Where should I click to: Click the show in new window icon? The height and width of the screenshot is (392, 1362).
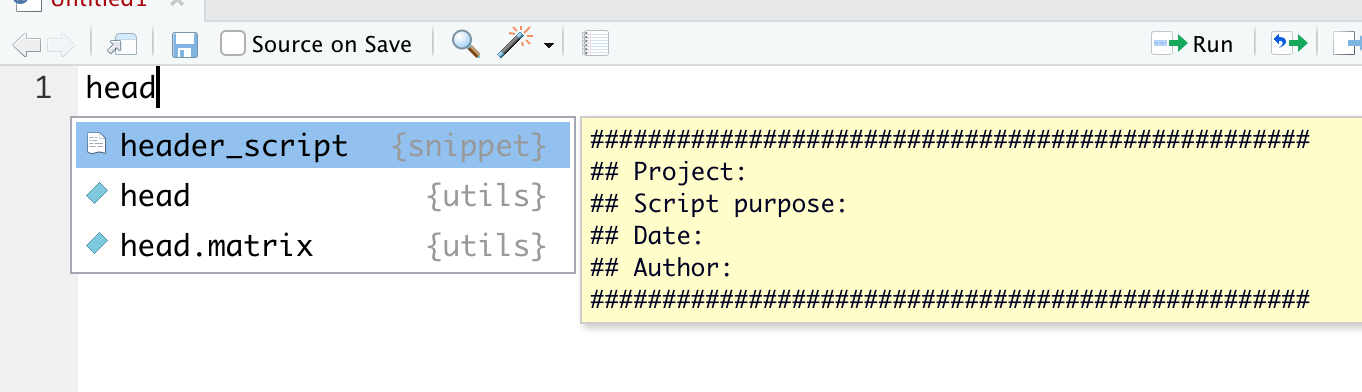coord(121,44)
